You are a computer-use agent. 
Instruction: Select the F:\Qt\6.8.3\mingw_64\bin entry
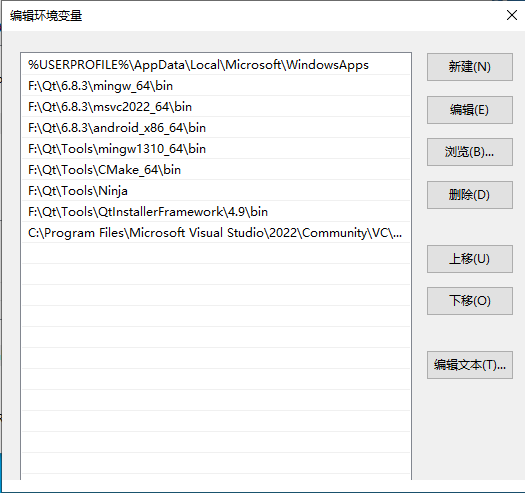click(216, 86)
